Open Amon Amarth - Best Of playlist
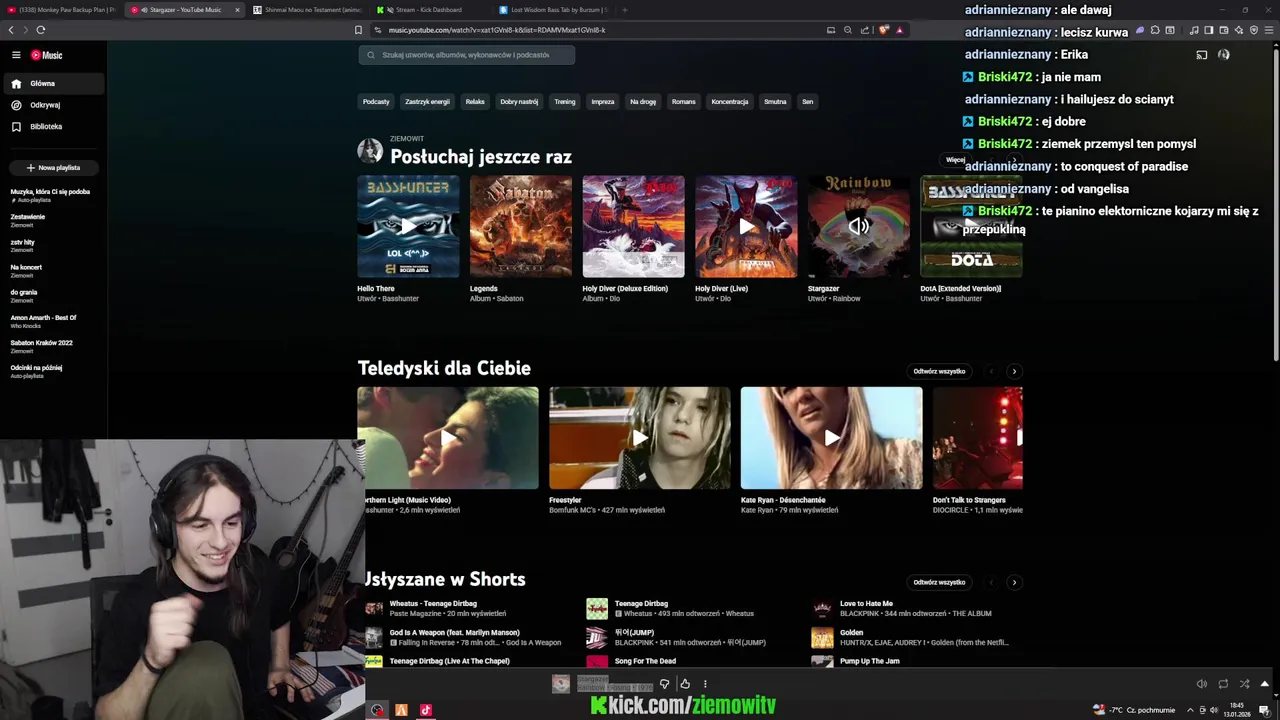 [53, 321]
